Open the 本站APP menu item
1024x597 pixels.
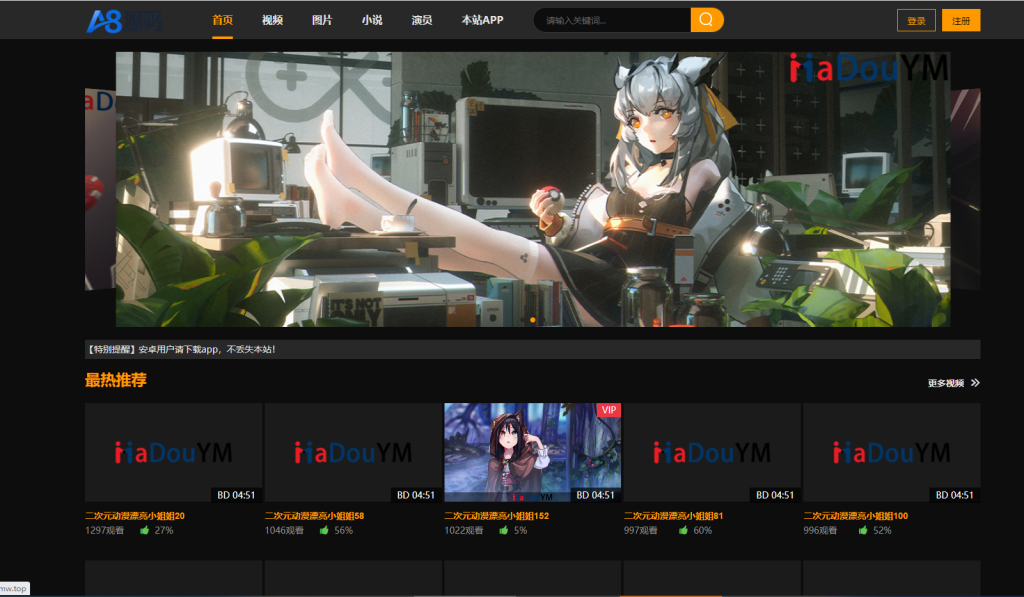pyautogui.click(x=482, y=20)
